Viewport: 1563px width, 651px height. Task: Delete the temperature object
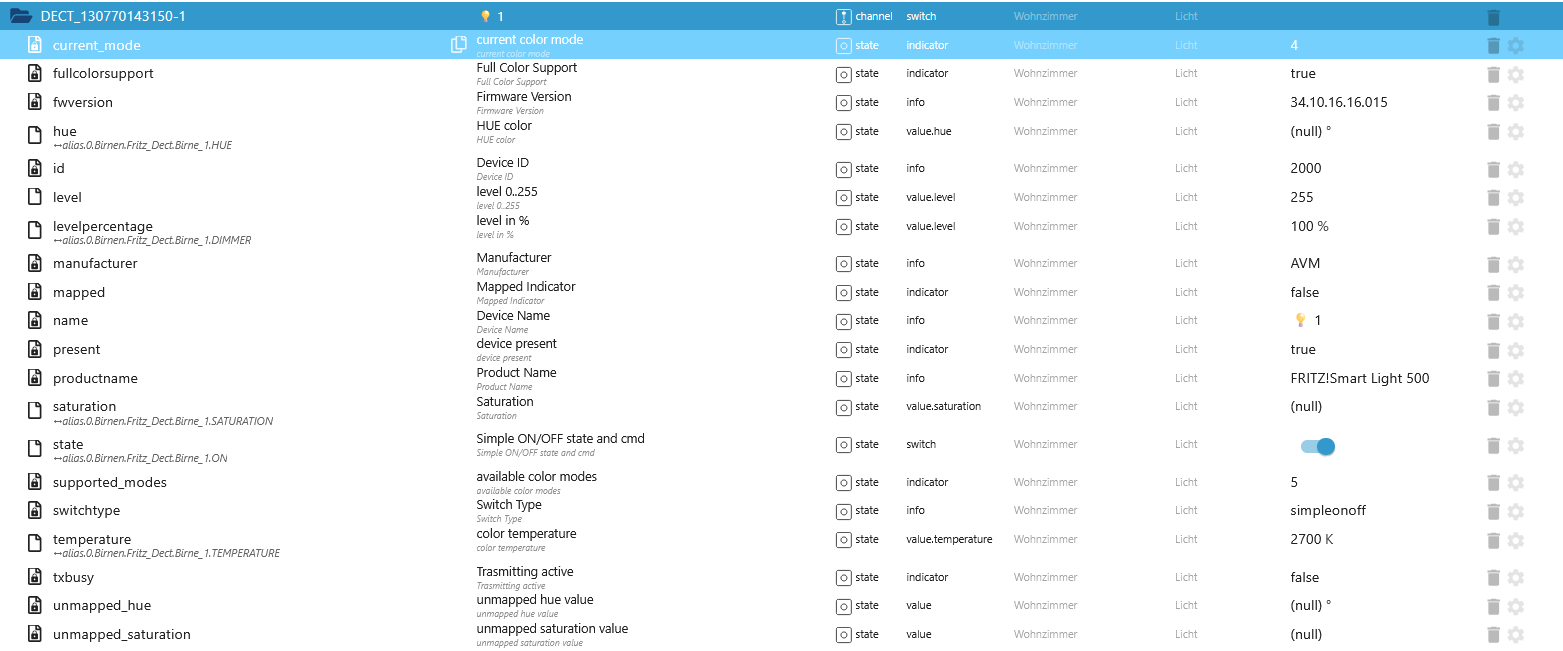[x=1493, y=540]
